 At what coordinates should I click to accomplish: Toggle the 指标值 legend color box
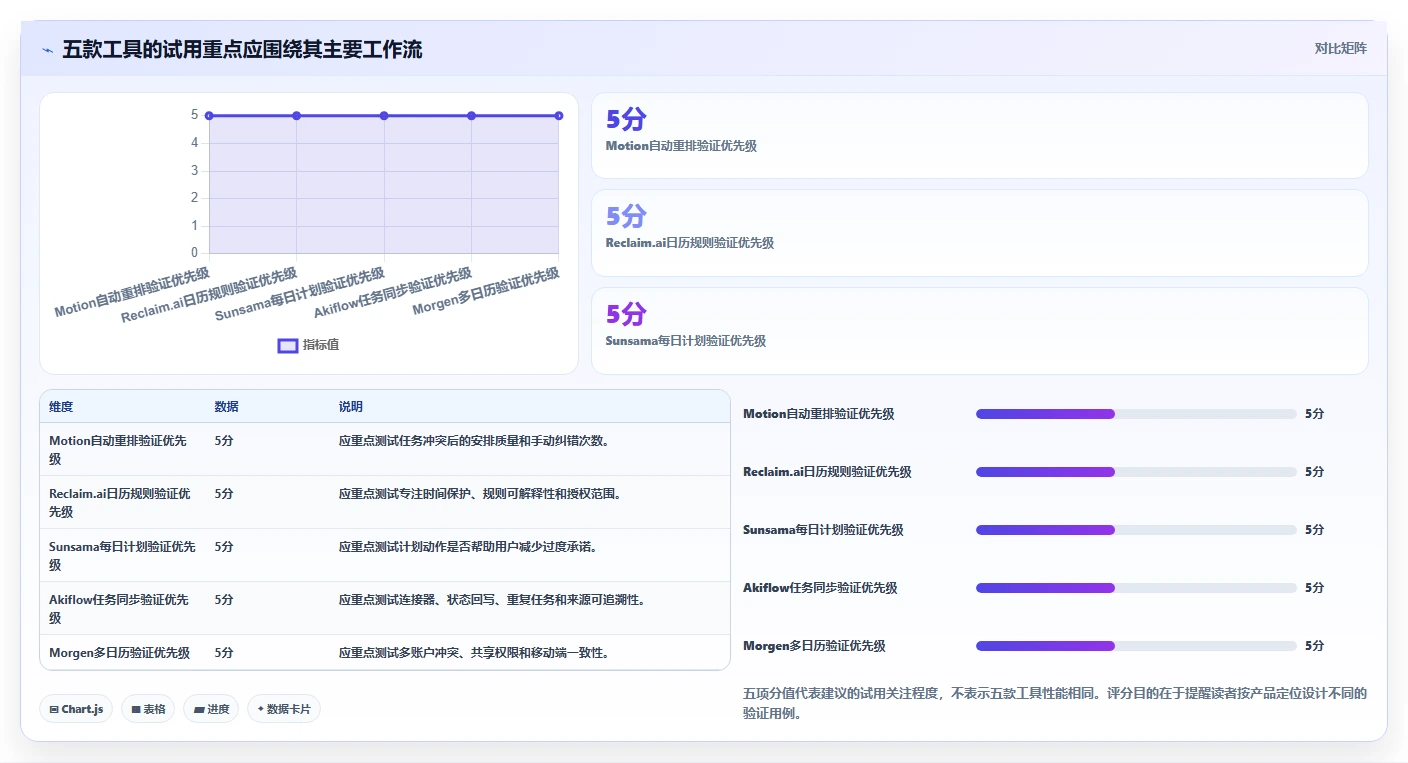287,345
